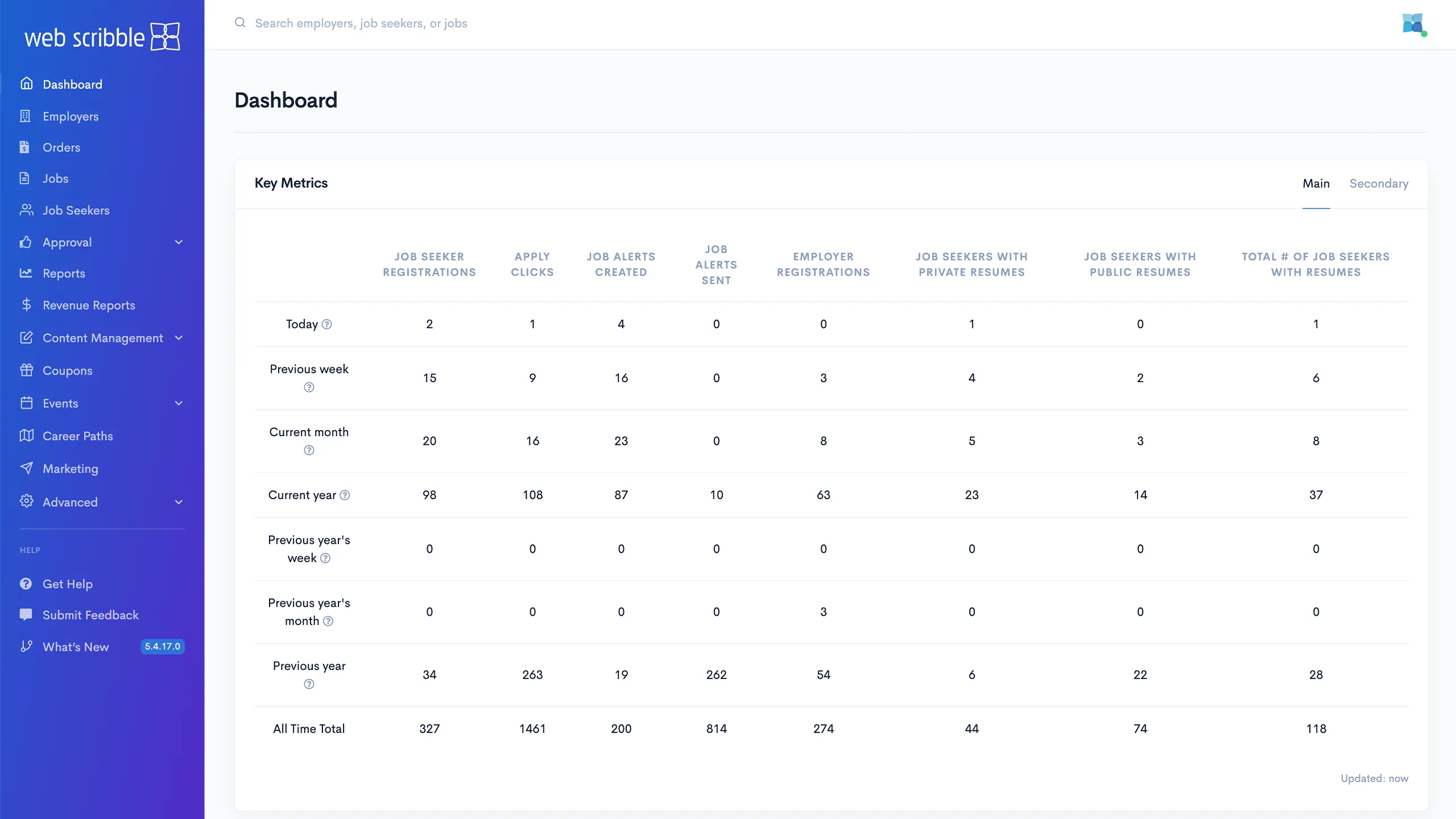
Task: Click the search magnifier icon
Action: pos(240,23)
